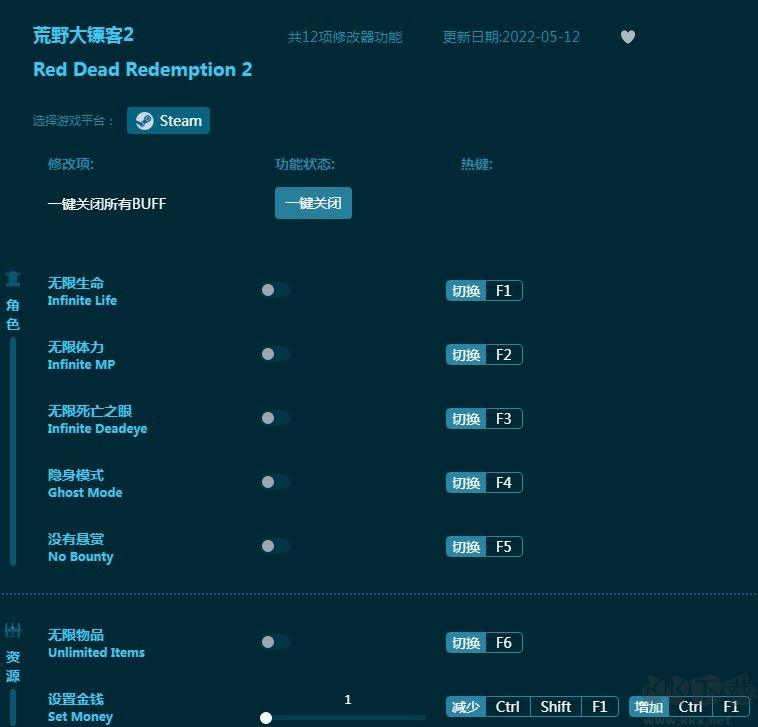Click the 荒野大镖客2 game title
This screenshot has width=758, height=727.
pos(83,35)
